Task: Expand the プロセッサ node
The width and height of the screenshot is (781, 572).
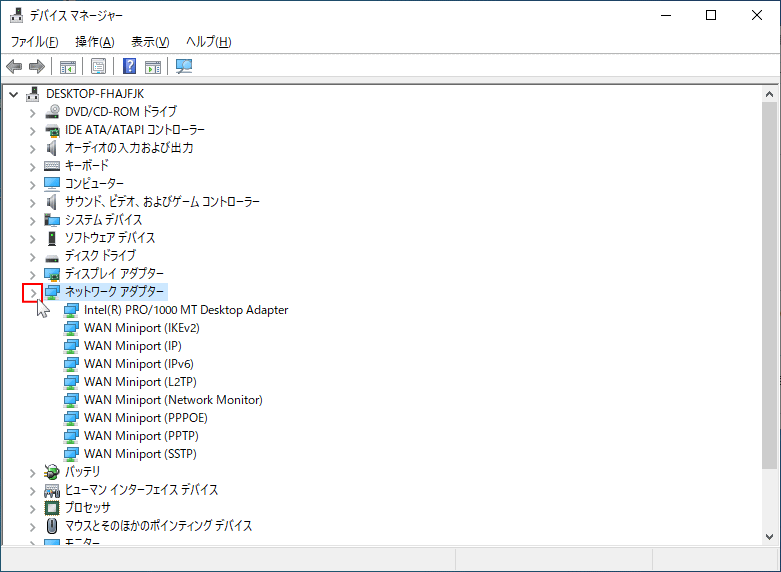Action: pos(33,509)
